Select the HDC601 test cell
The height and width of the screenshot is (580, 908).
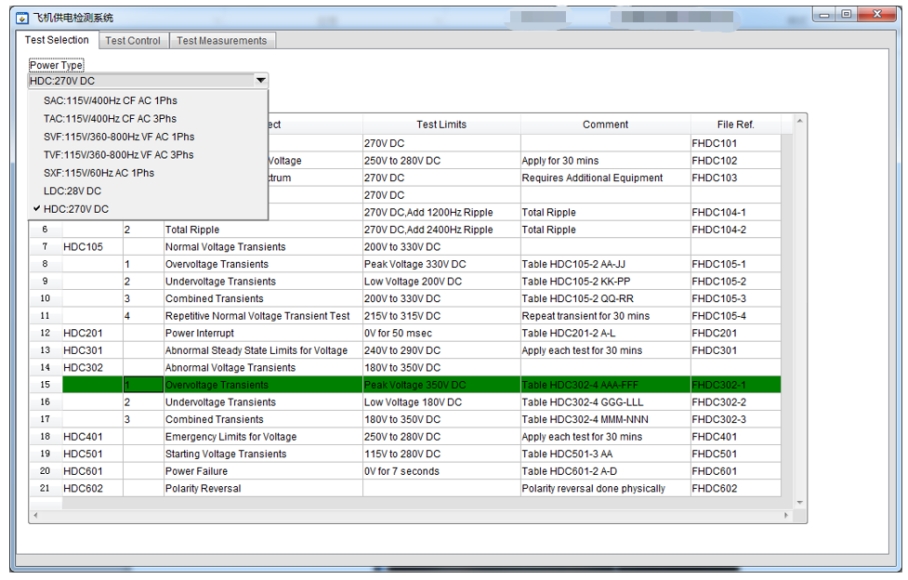(x=93, y=471)
